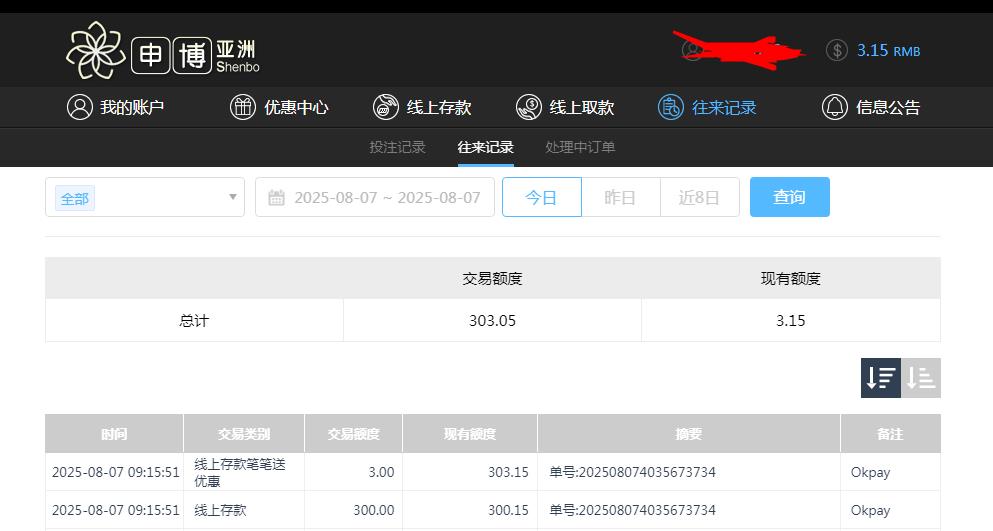Viewport: 993px width, 531px height.
Task: Click the 时间 column header
Action: tap(114, 433)
